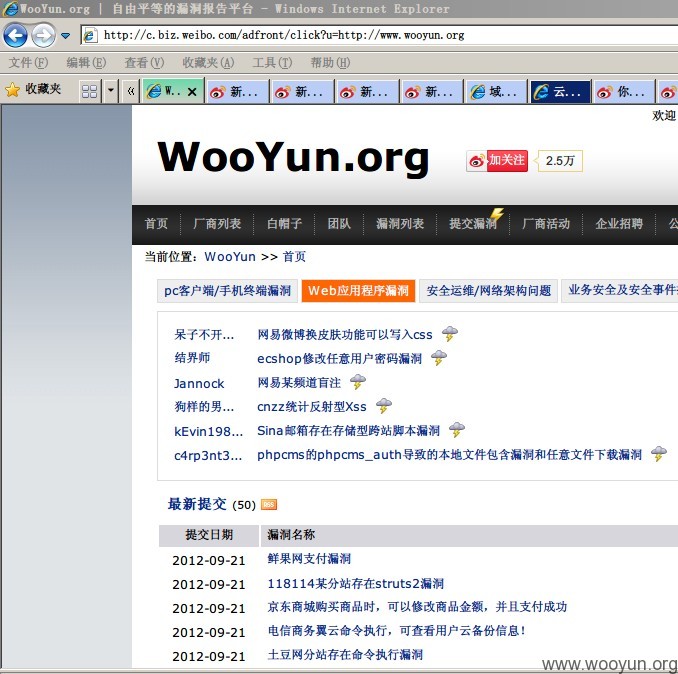Close the active WooYun tab

click(192, 92)
